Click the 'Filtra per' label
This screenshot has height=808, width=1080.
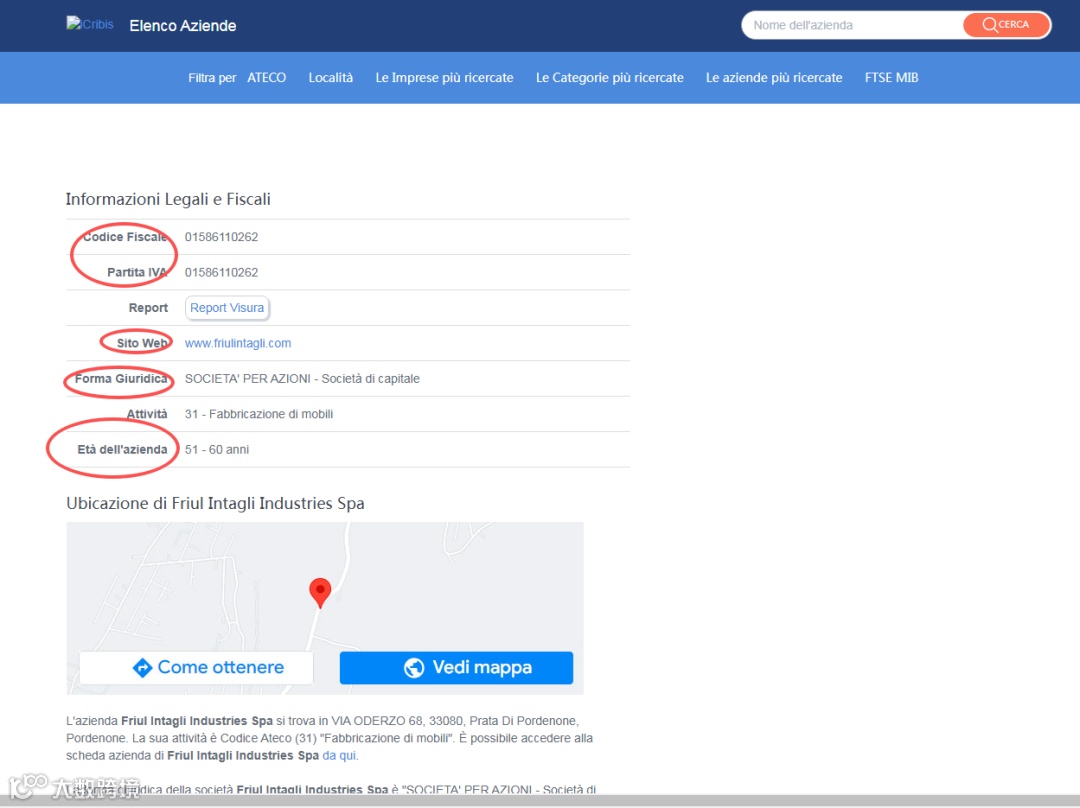pos(212,78)
